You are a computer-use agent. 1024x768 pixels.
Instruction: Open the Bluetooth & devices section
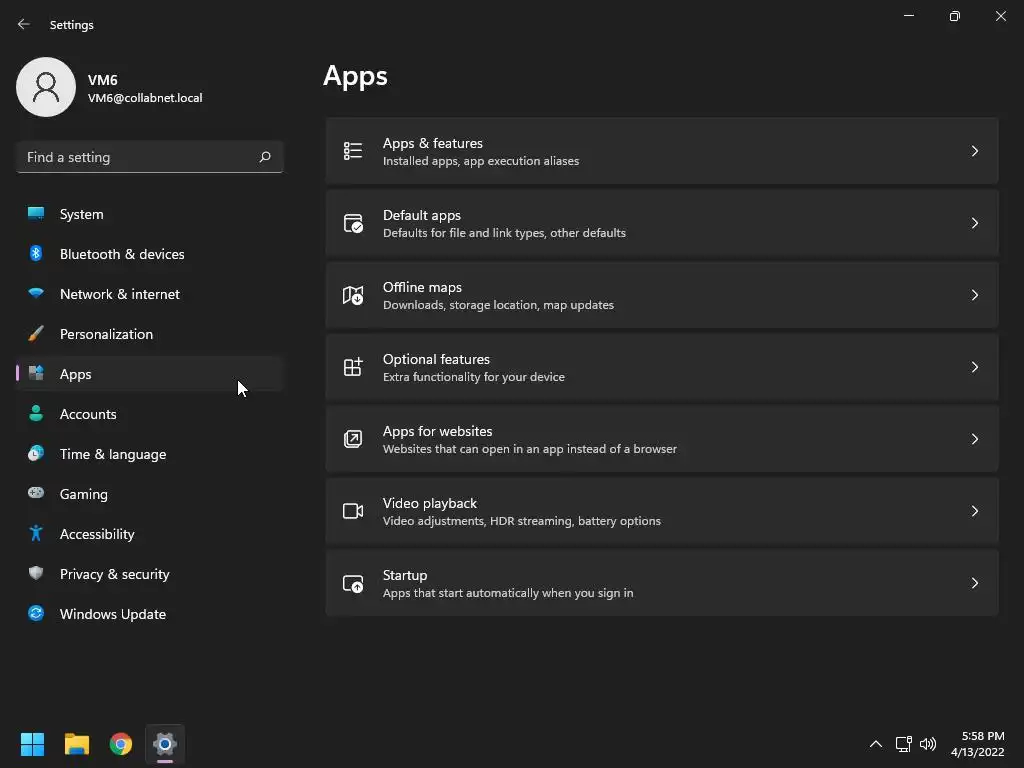122,254
